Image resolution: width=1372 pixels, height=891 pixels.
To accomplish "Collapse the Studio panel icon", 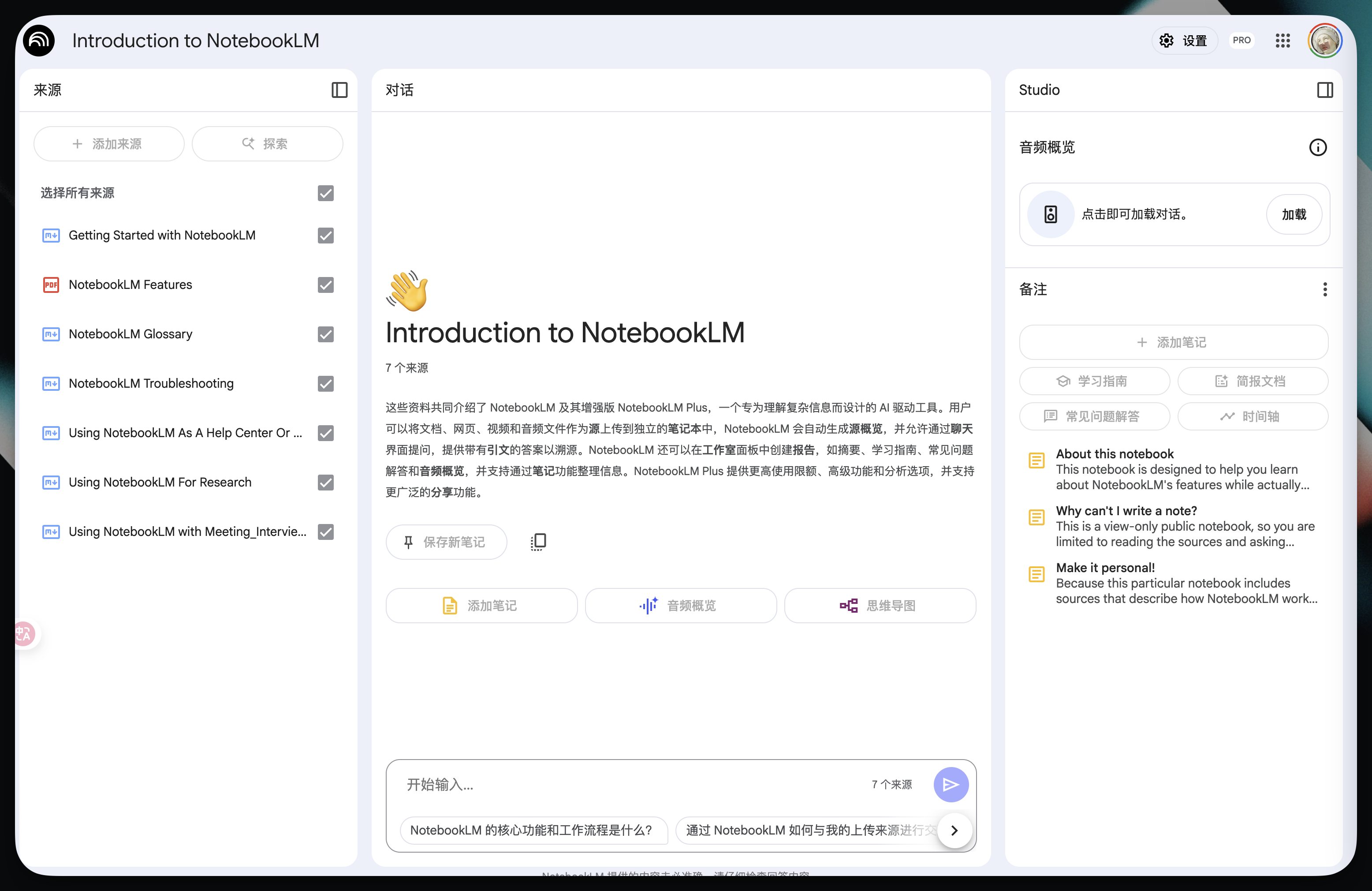I will click(1325, 90).
